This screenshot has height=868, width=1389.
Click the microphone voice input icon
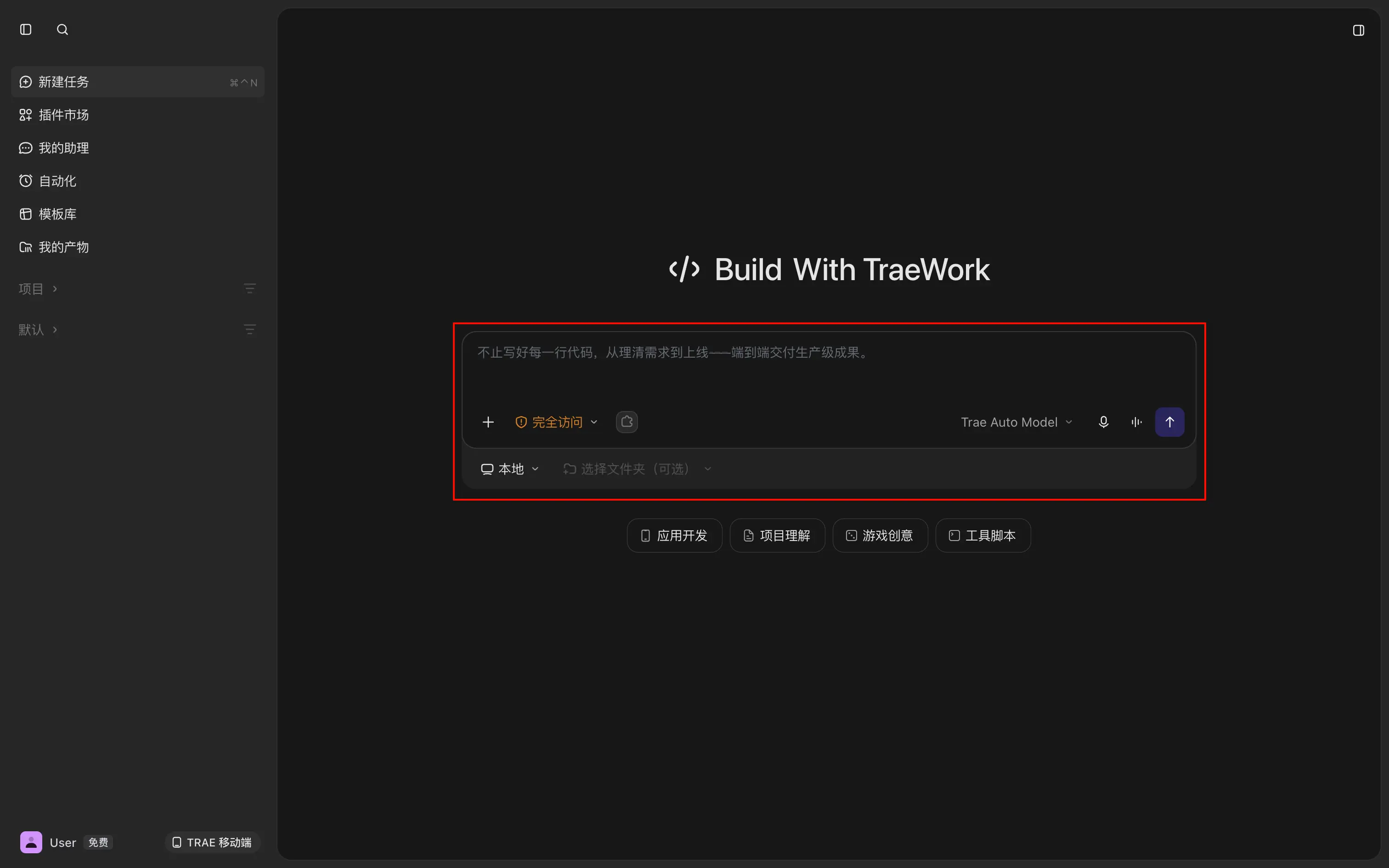tap(1103, 422)
